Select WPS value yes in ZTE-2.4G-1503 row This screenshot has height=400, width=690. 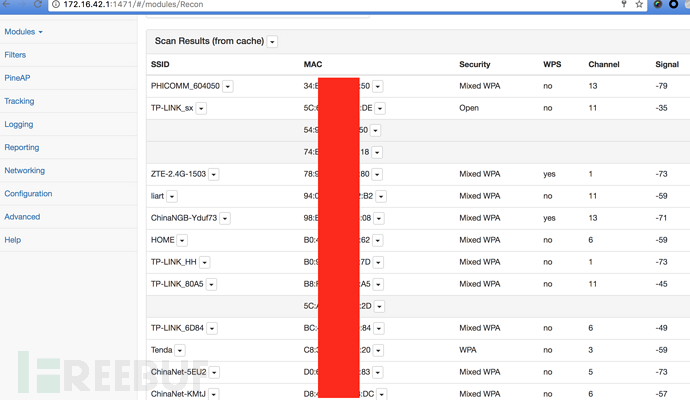point(549,174)
